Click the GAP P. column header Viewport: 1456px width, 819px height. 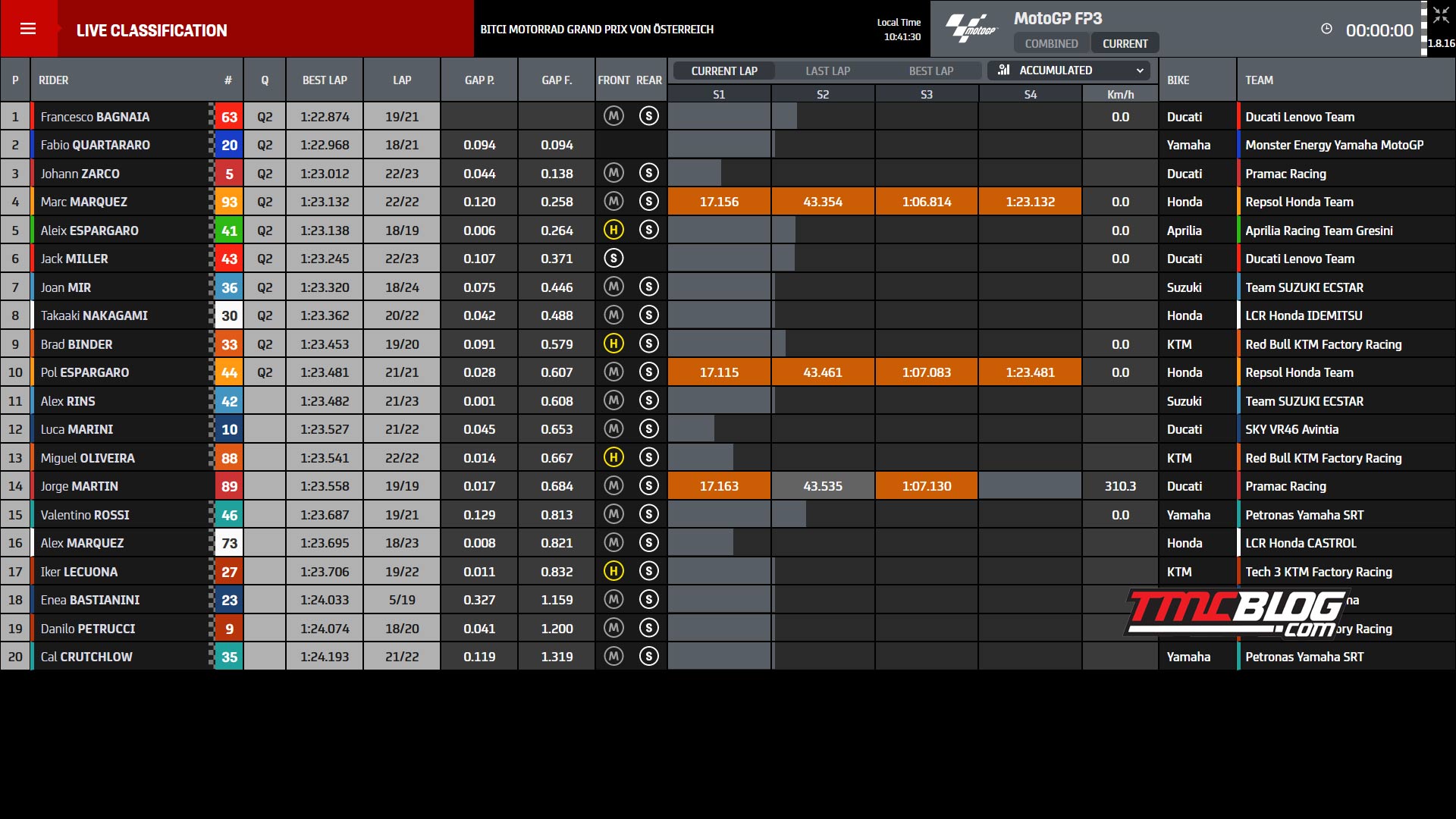[x=479, y=80]
